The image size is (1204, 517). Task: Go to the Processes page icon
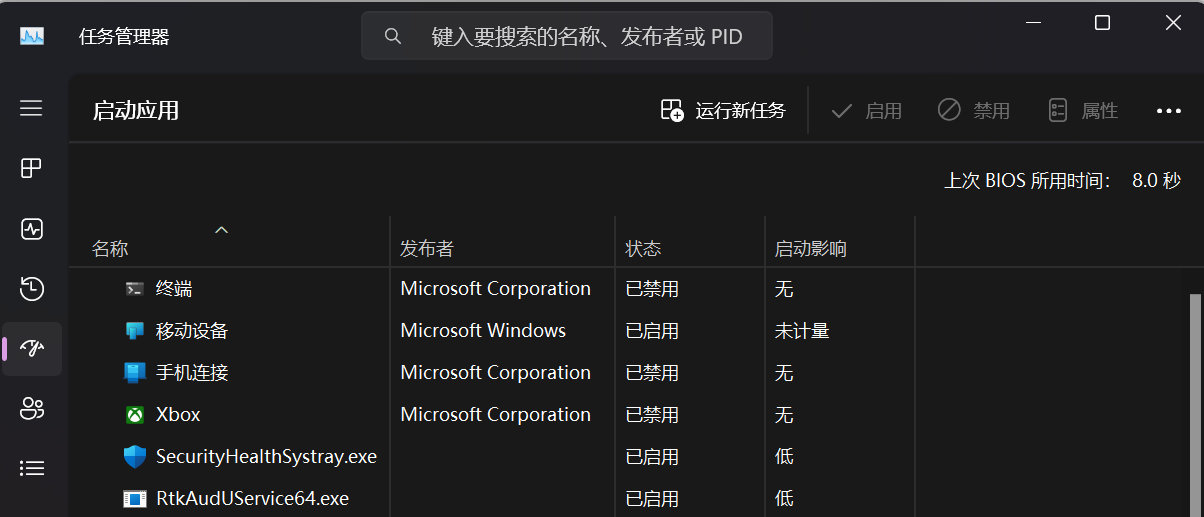coord(31,168)
